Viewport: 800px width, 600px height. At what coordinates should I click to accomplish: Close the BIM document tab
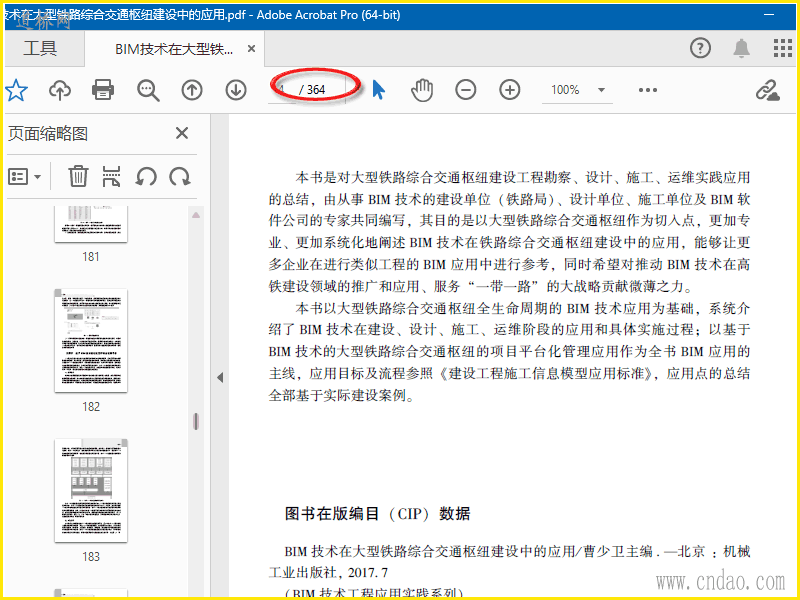(251, 49)
